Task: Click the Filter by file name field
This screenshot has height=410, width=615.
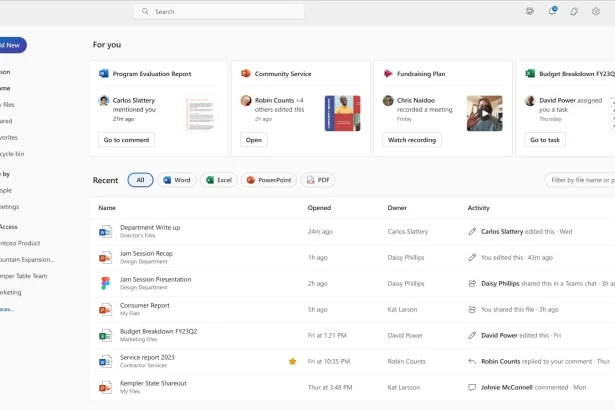Action: (x=580, y=180)
